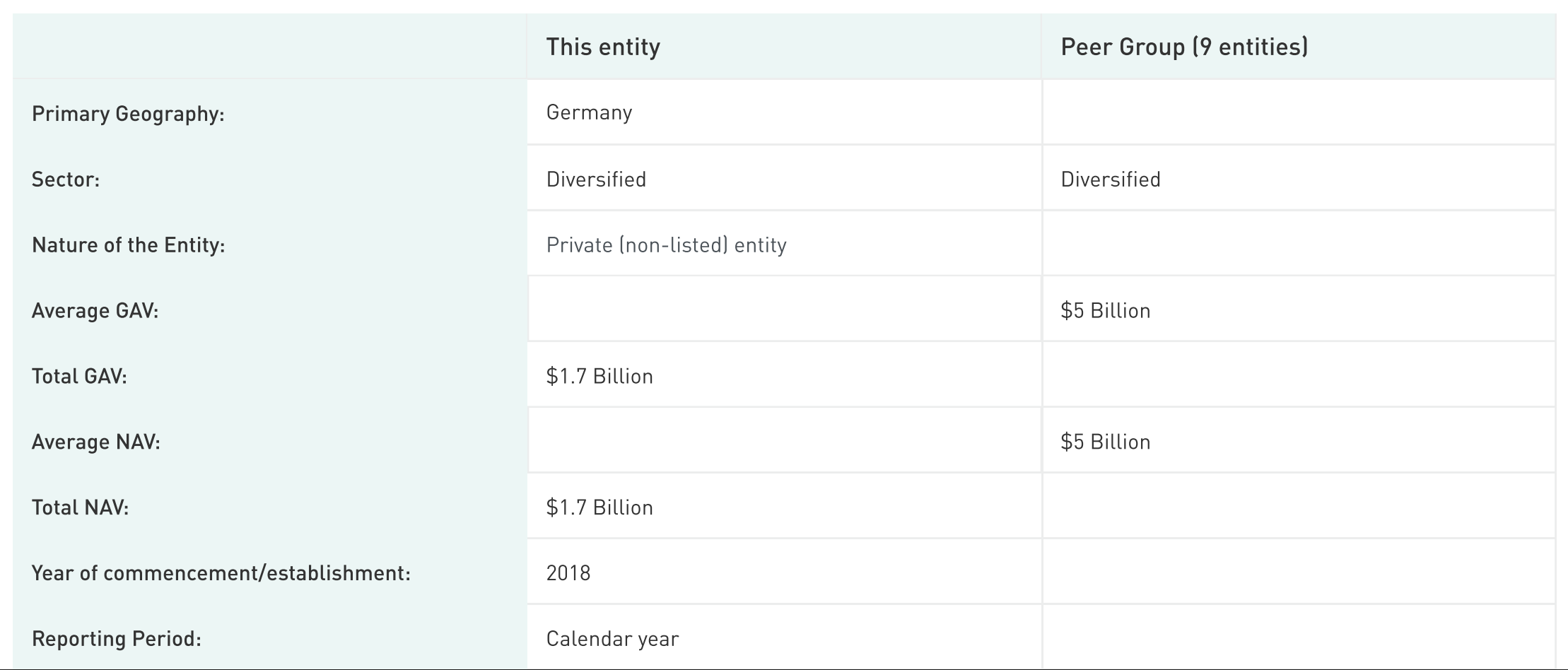Click the Total GAV "$1.7 Billion" value

[599, 376]
